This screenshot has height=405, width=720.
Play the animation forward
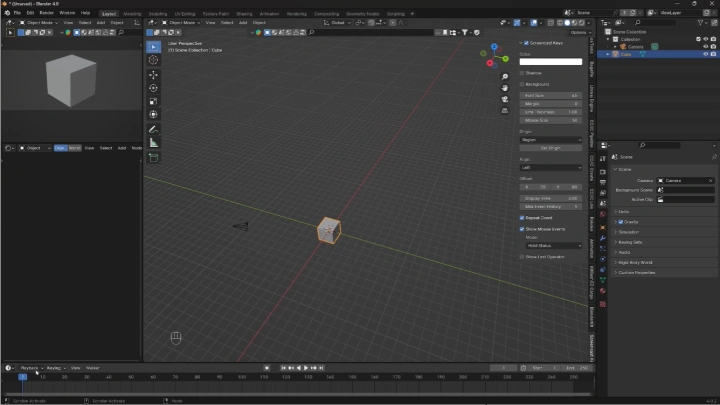(306, 368)
